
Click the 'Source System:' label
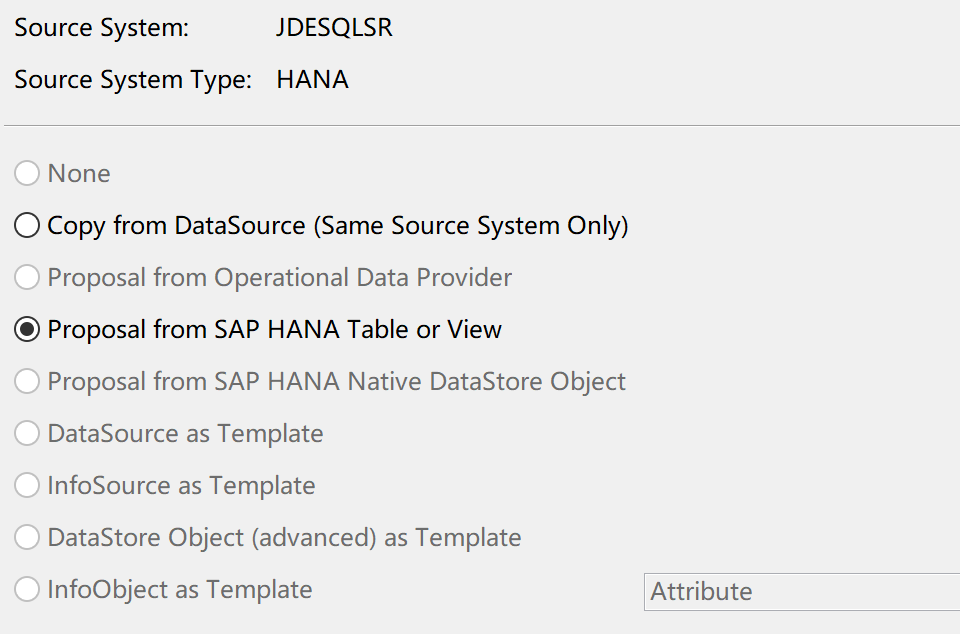(101, 28)
